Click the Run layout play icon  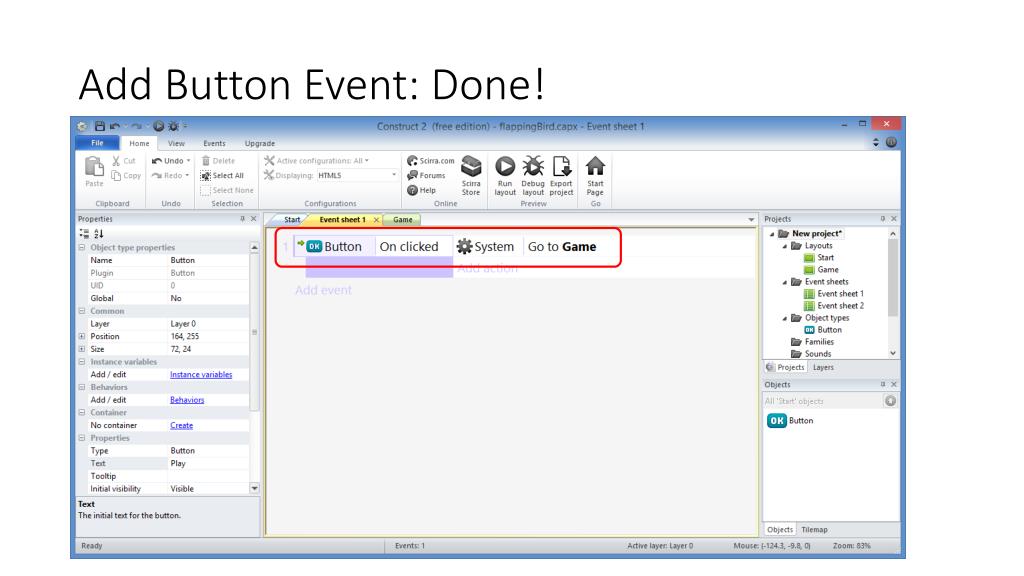pyautogui.click(x=505, y=167)
